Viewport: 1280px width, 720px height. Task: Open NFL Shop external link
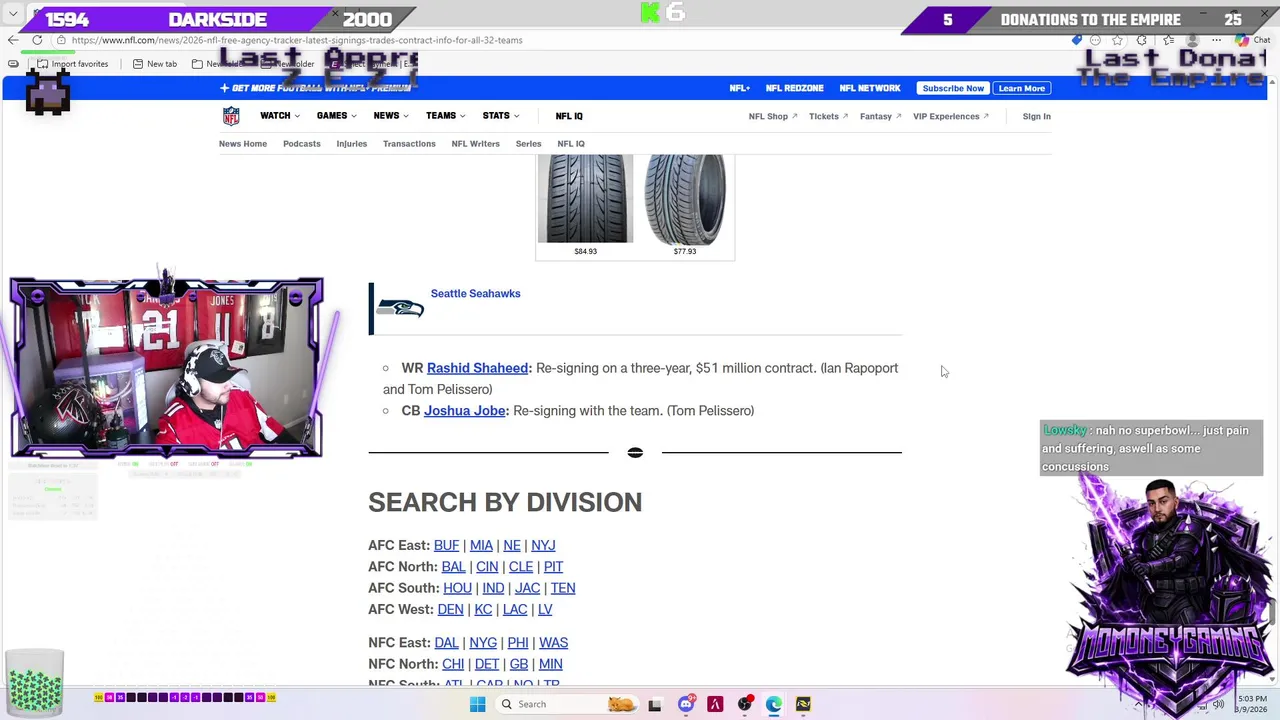pyautogui.click(x=773, y=116)
